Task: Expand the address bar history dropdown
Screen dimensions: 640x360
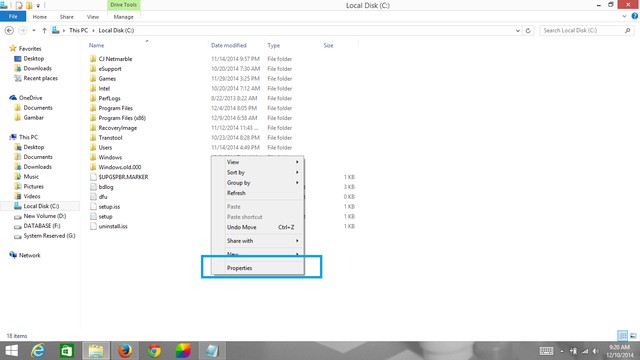Action: click(518, 30)
